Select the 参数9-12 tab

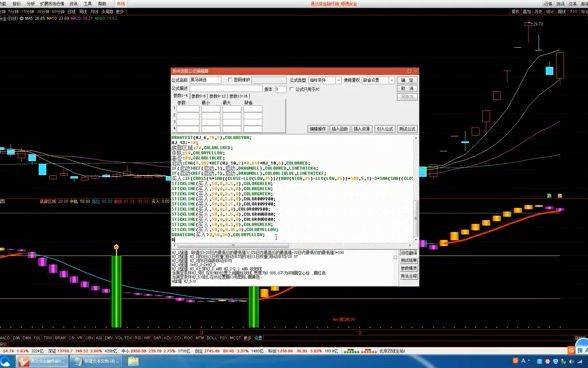218,96
